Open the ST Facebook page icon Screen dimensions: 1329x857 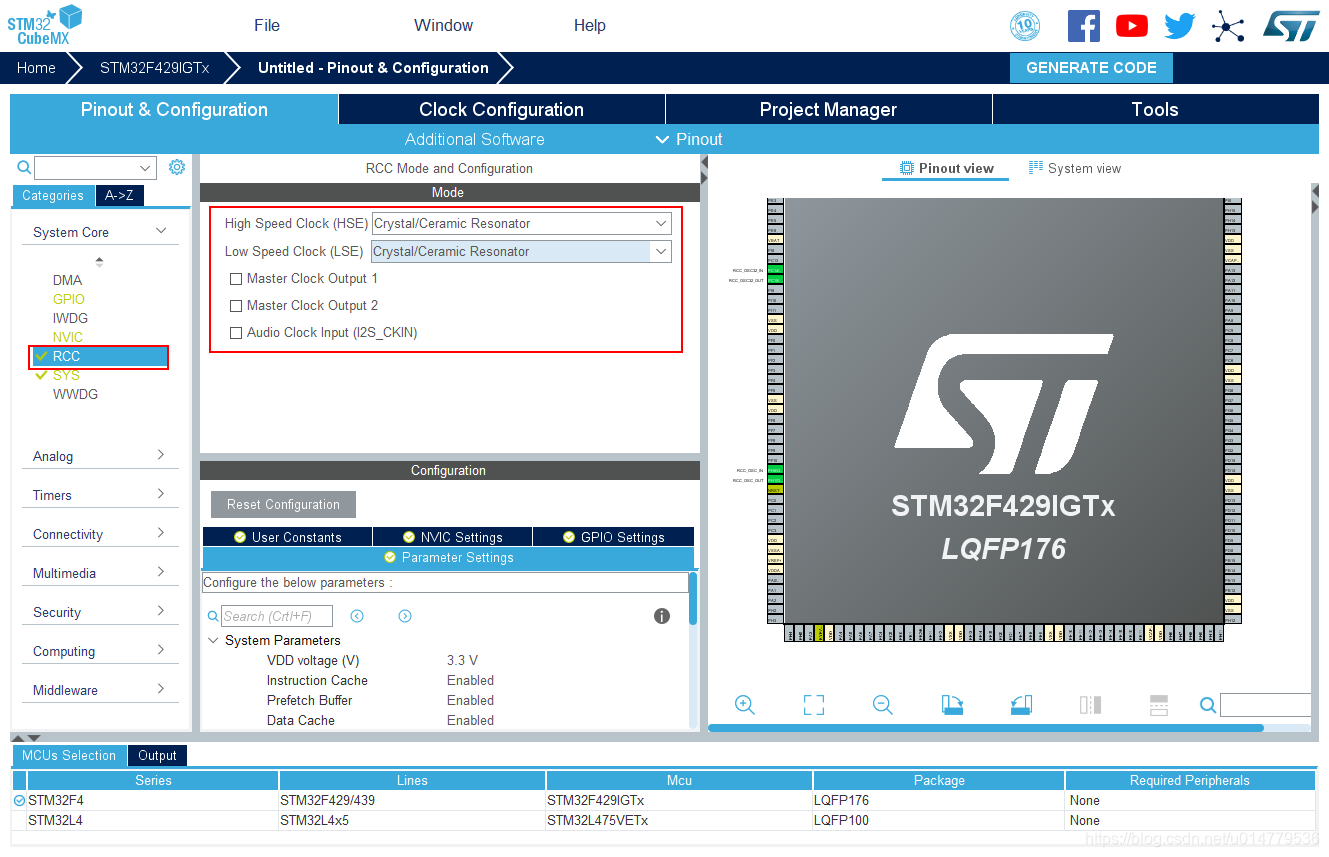click(x=1083, y=26)
